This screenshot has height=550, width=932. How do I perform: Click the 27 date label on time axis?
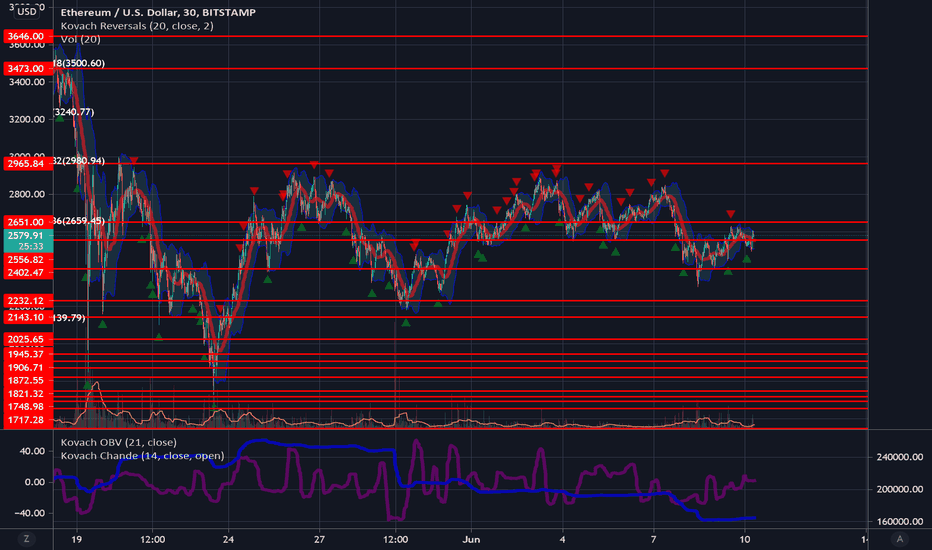pyautogui.click(x=319, y=539)
